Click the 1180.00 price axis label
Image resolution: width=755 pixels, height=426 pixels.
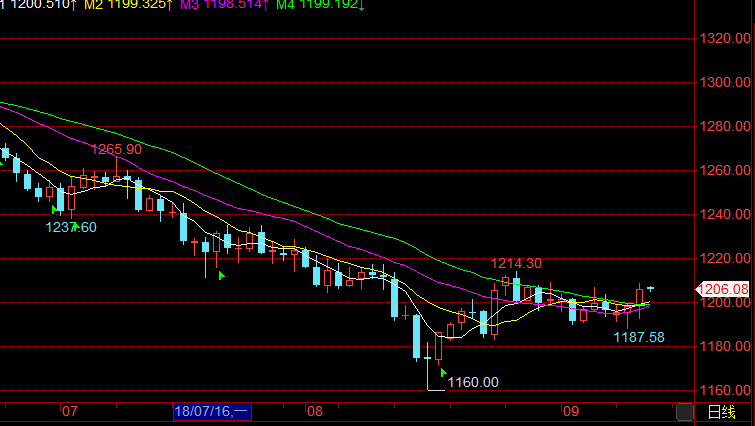click(725, 346)
